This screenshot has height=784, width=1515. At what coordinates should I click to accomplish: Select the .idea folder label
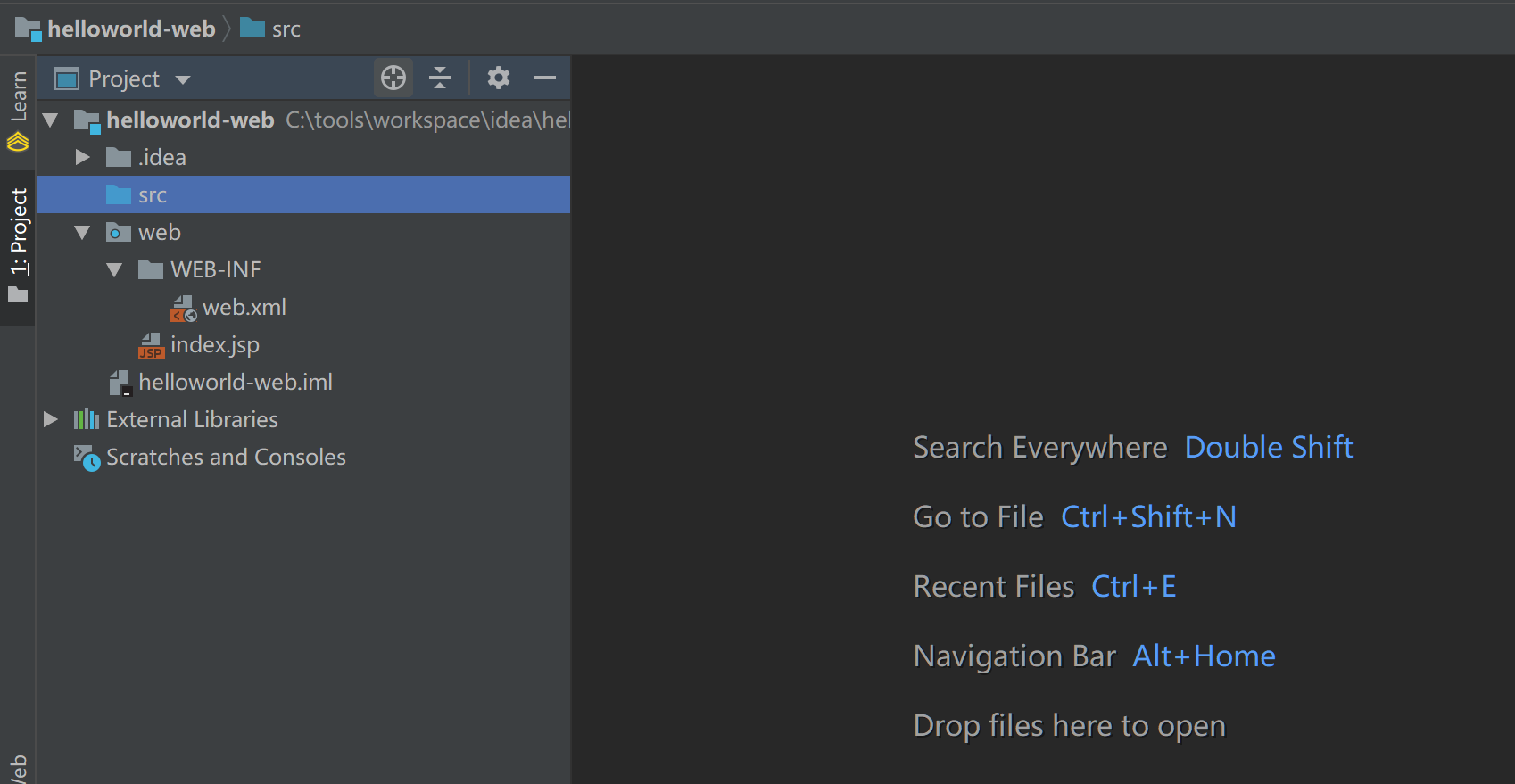(x=162, y=158)
